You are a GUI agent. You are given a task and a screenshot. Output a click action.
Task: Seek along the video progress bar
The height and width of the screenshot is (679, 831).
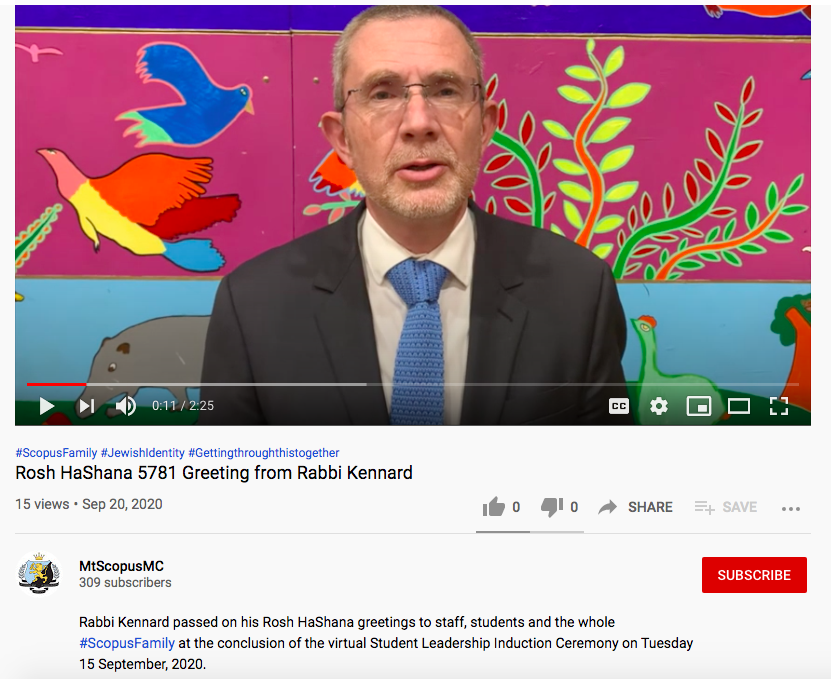(x=413, y=384)
